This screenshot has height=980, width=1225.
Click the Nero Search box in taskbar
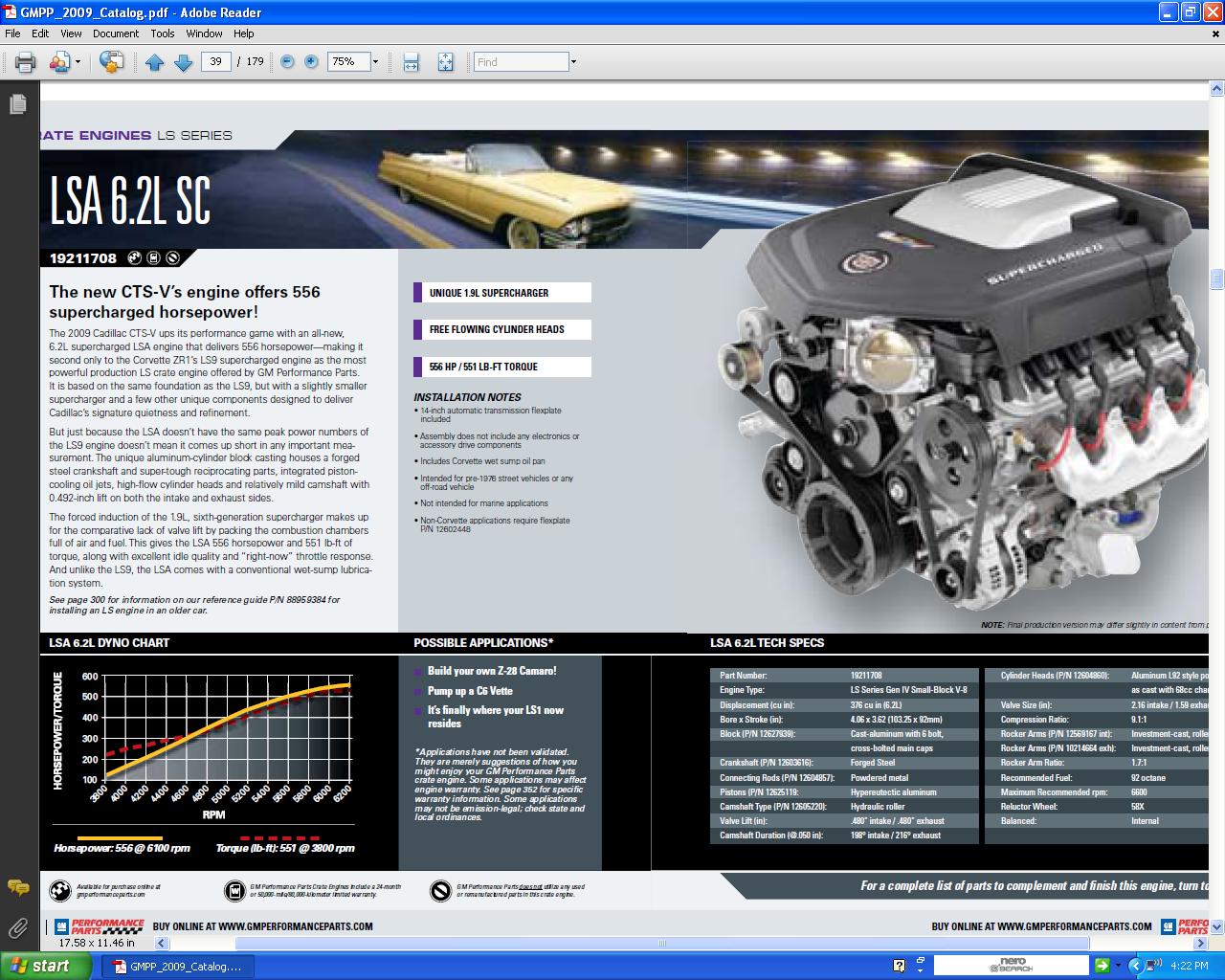point(1011,966)
